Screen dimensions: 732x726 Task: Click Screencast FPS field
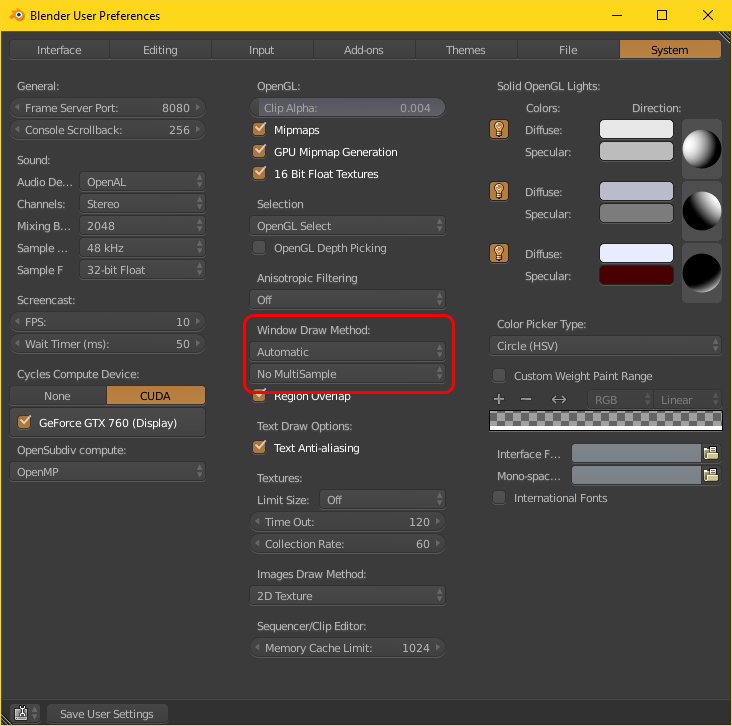(x=107, y=322)
